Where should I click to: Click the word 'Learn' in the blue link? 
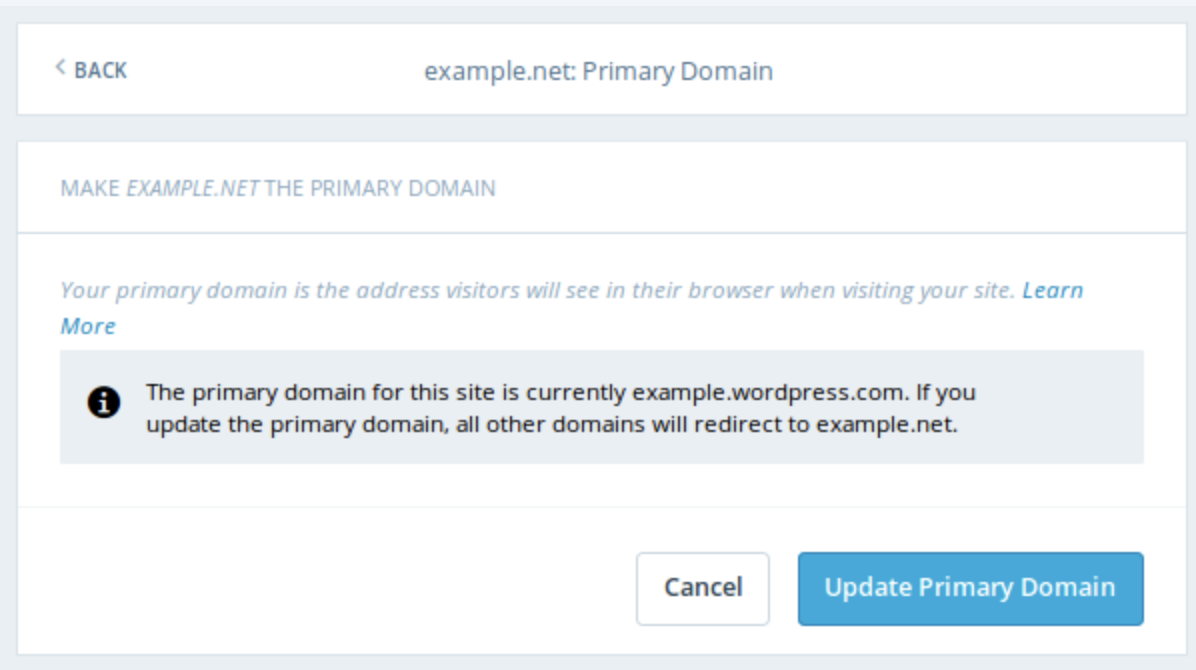(1052, 291)
